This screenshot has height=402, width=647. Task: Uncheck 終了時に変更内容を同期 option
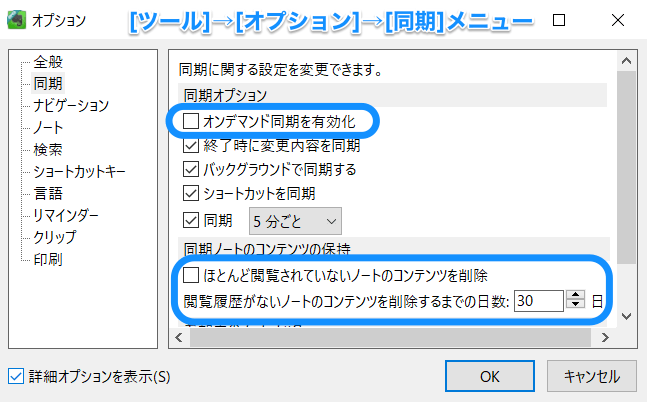tap(192, 145)
